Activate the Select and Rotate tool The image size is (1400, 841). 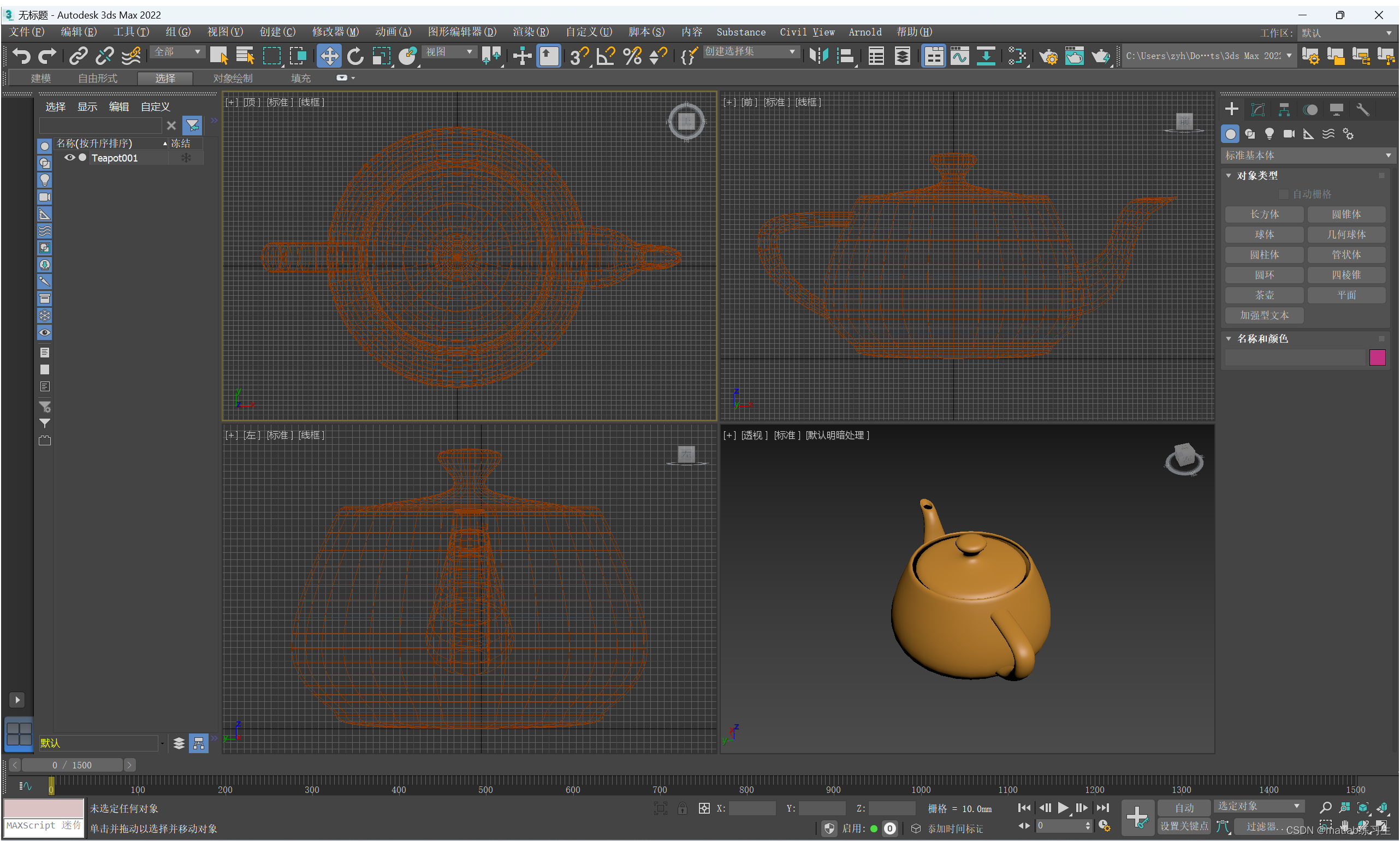click(355, 56)
